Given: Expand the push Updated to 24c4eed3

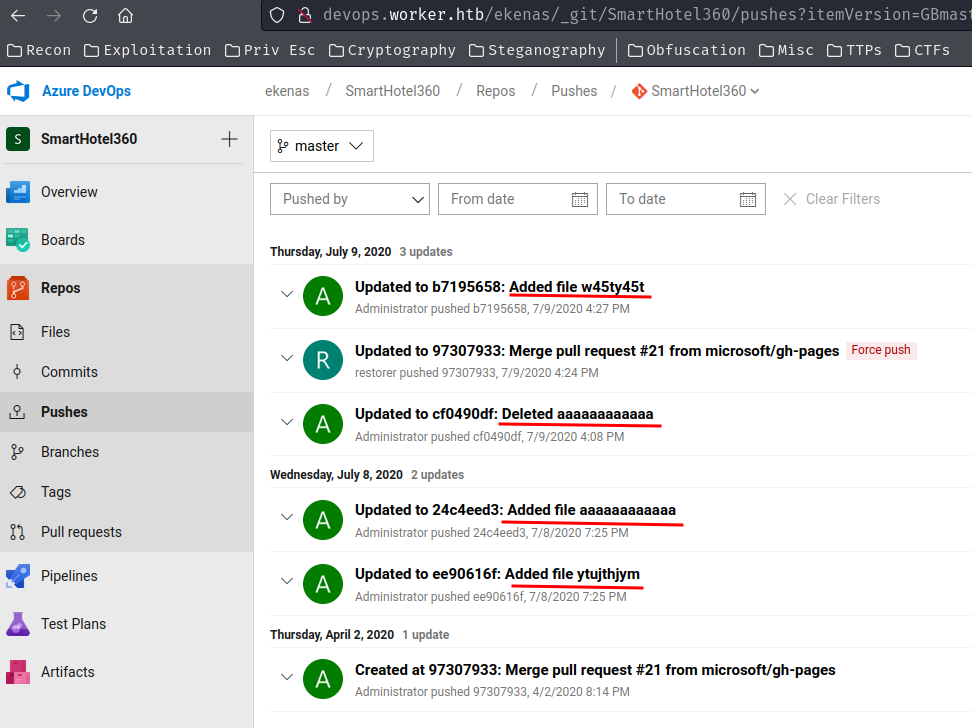Looking at the screenshot, I should tap(286, 517).
